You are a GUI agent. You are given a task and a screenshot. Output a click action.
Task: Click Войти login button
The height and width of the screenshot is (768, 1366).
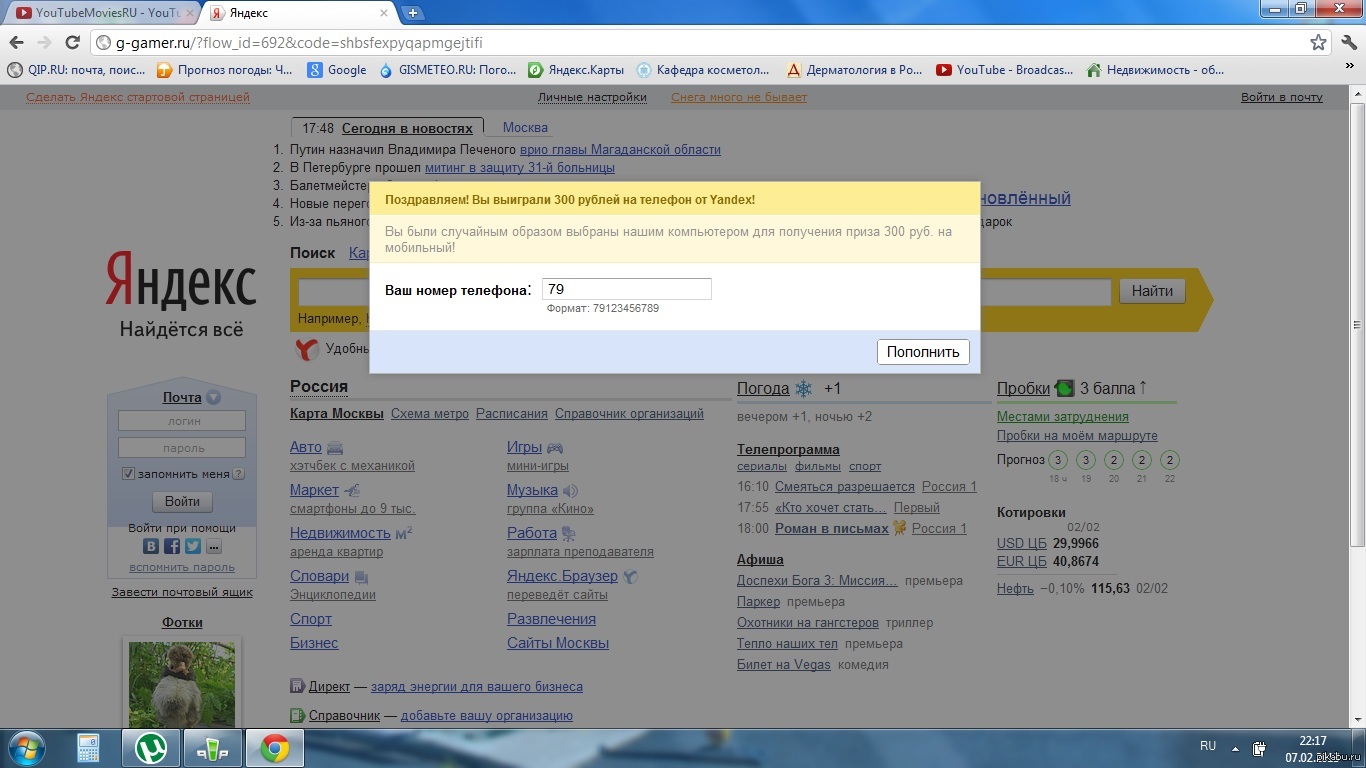point(182,502)
